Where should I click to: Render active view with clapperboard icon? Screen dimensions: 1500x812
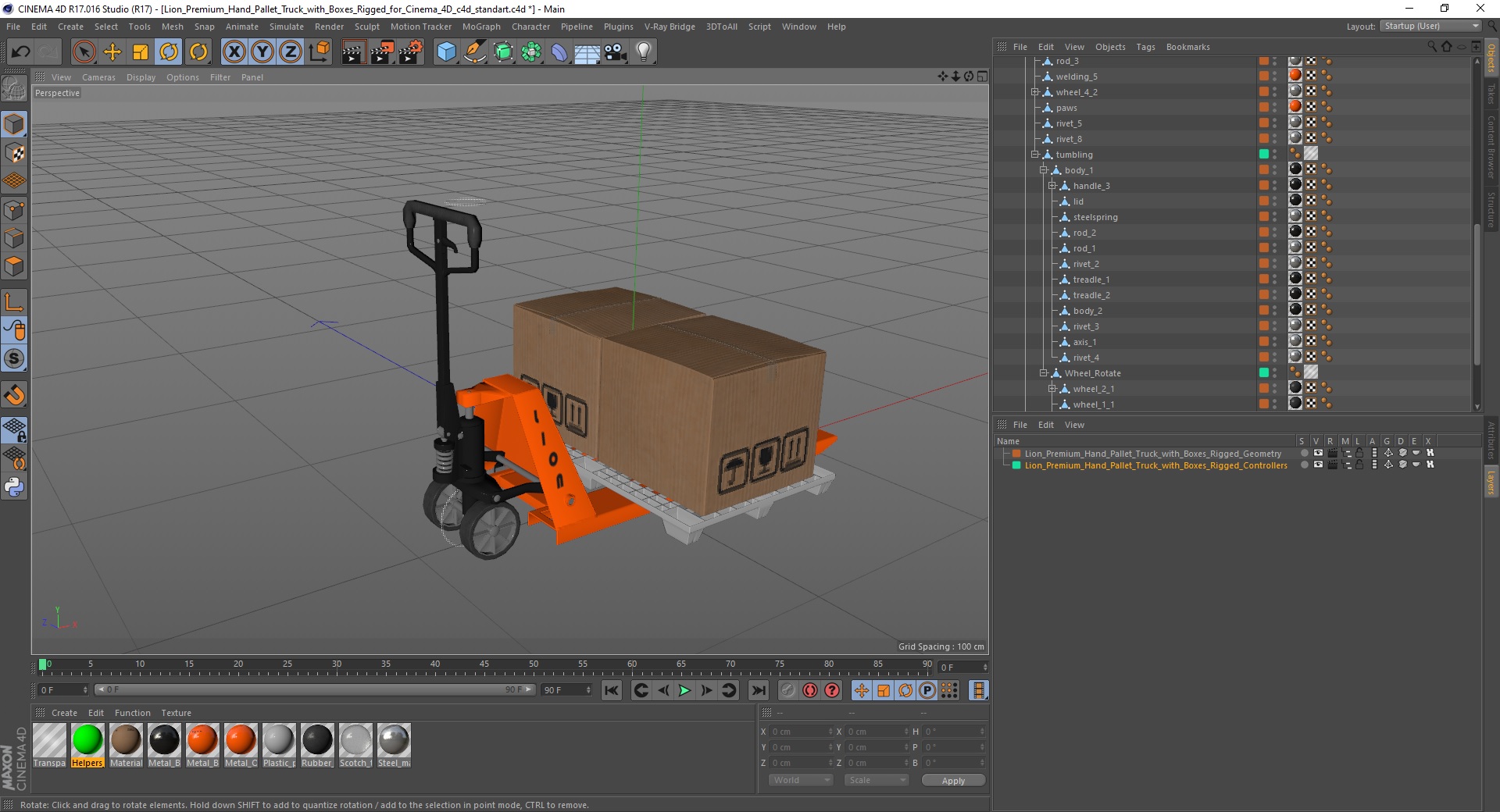point(353,52)
